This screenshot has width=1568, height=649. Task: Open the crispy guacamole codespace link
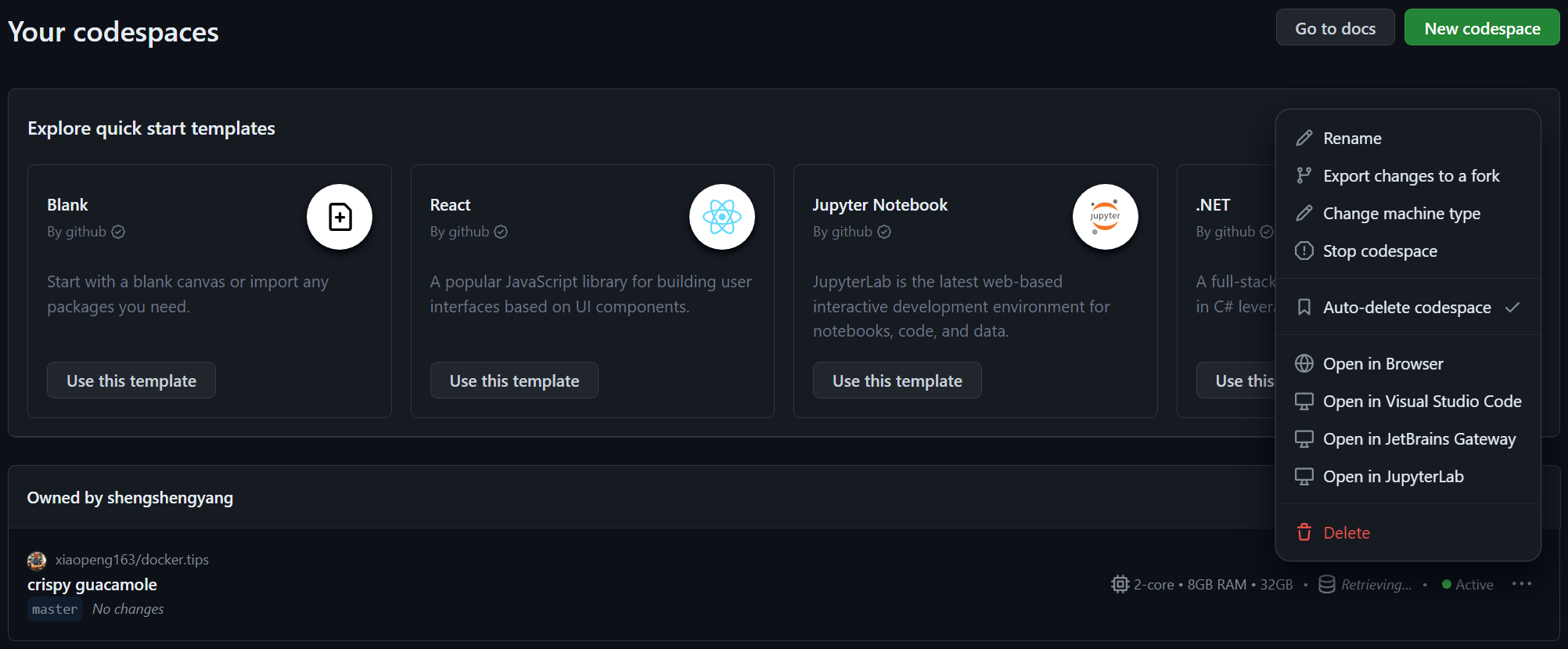92,585
